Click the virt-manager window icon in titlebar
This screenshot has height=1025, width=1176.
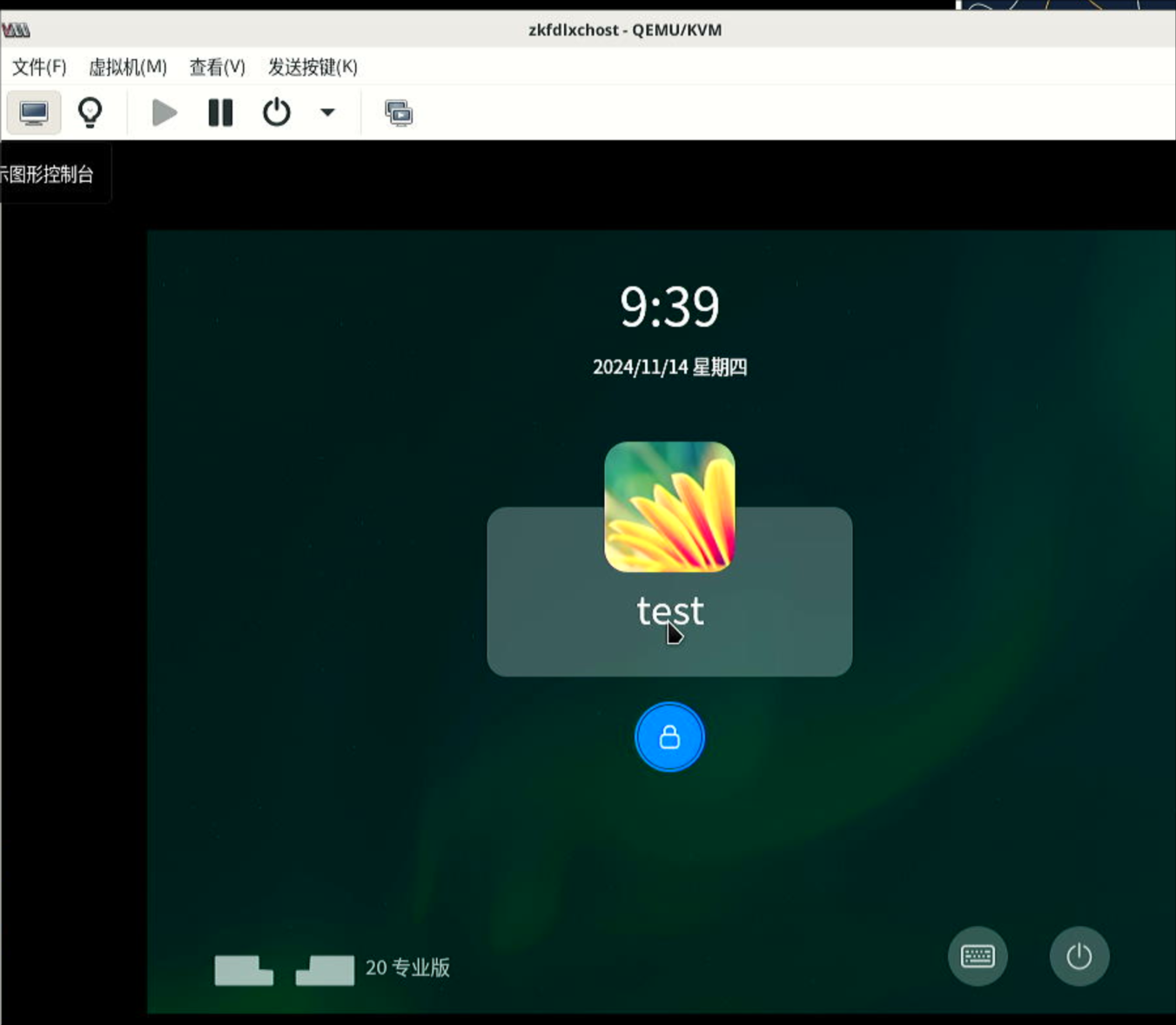16,30
